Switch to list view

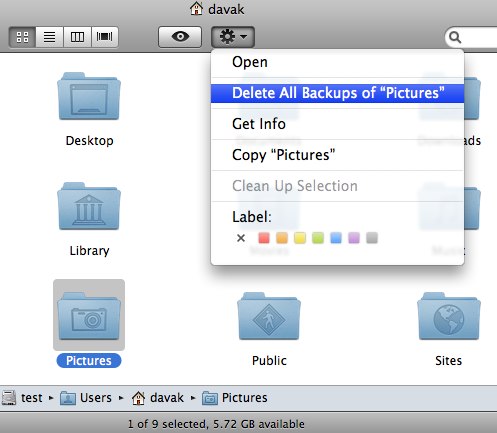49,37
